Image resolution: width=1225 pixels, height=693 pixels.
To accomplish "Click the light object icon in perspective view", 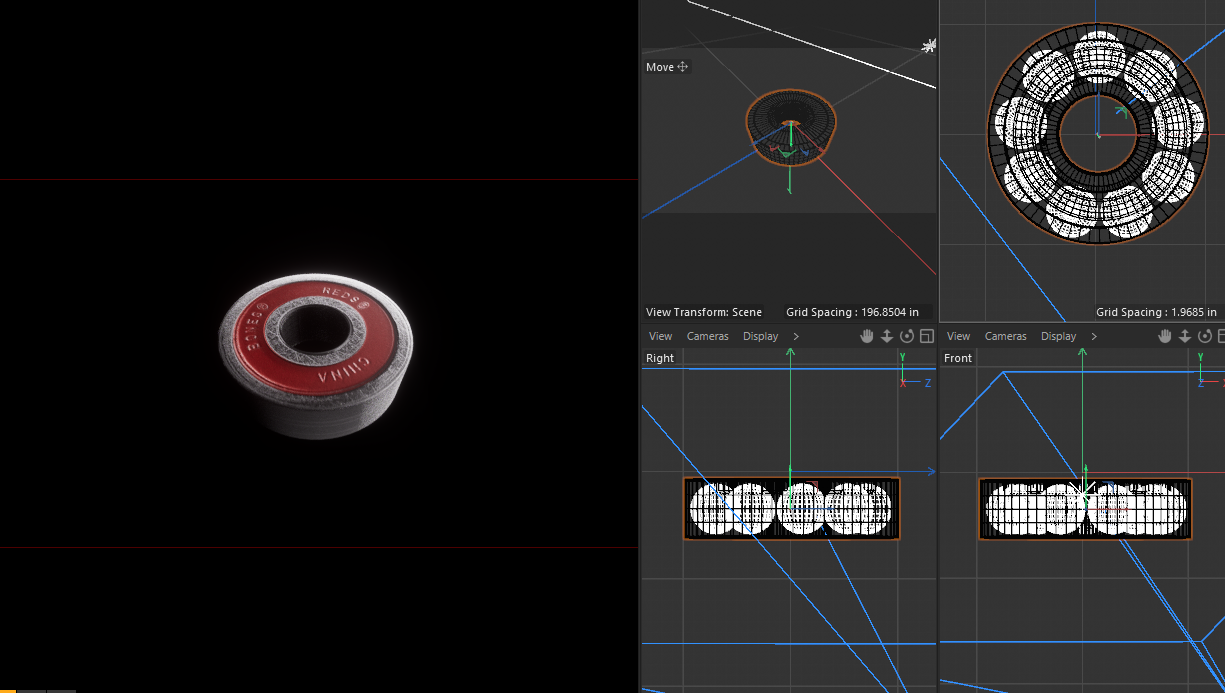I will (929, 45).
